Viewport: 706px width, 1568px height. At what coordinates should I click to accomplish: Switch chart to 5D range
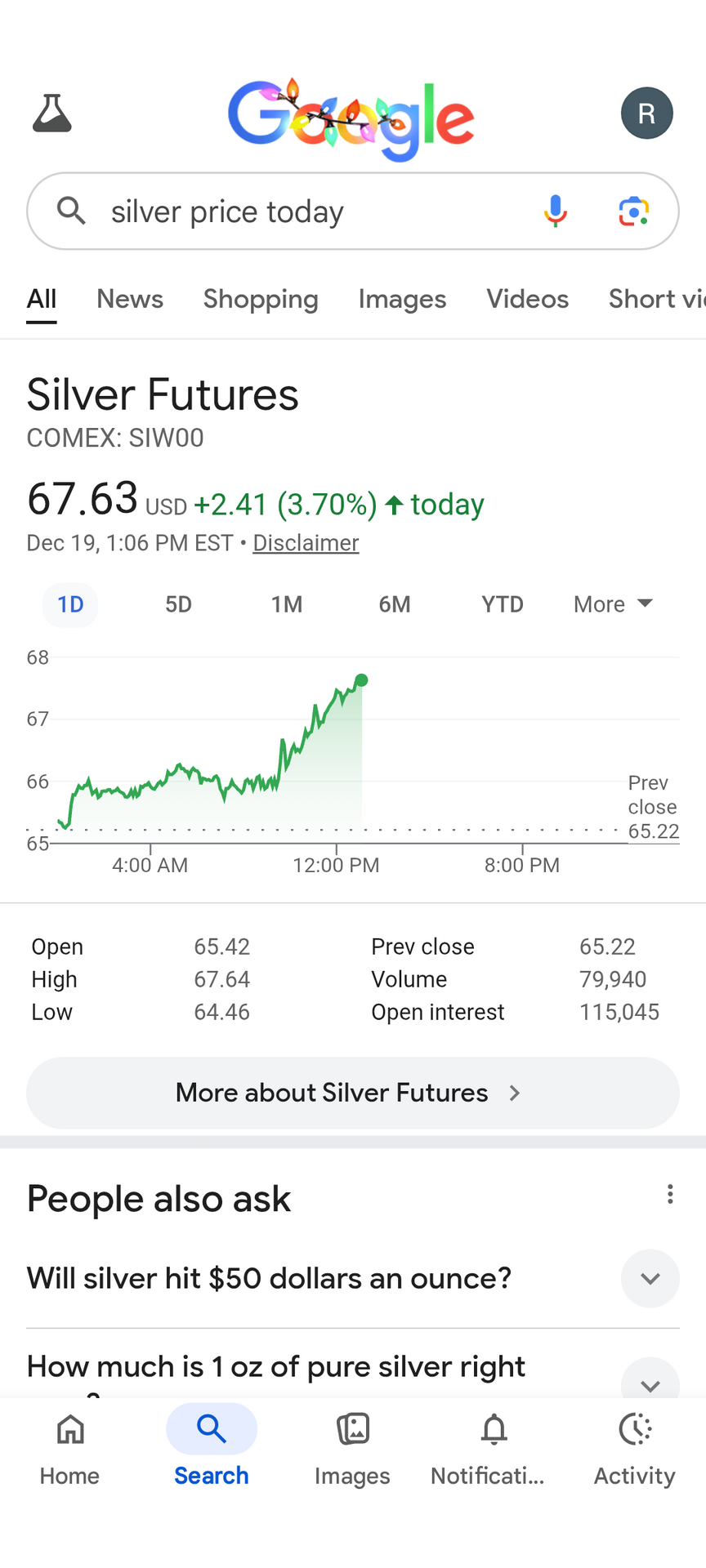coord(178,604)
